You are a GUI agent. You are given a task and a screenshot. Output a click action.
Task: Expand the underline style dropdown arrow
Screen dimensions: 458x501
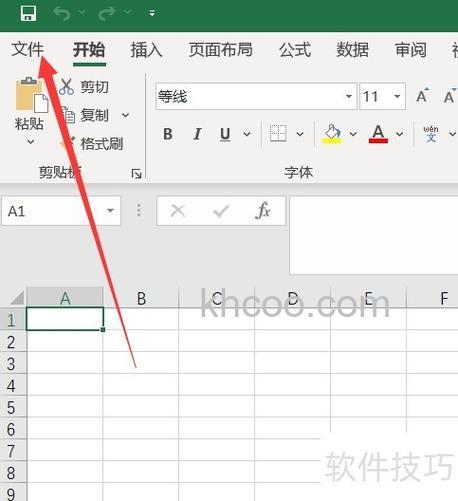247,134
